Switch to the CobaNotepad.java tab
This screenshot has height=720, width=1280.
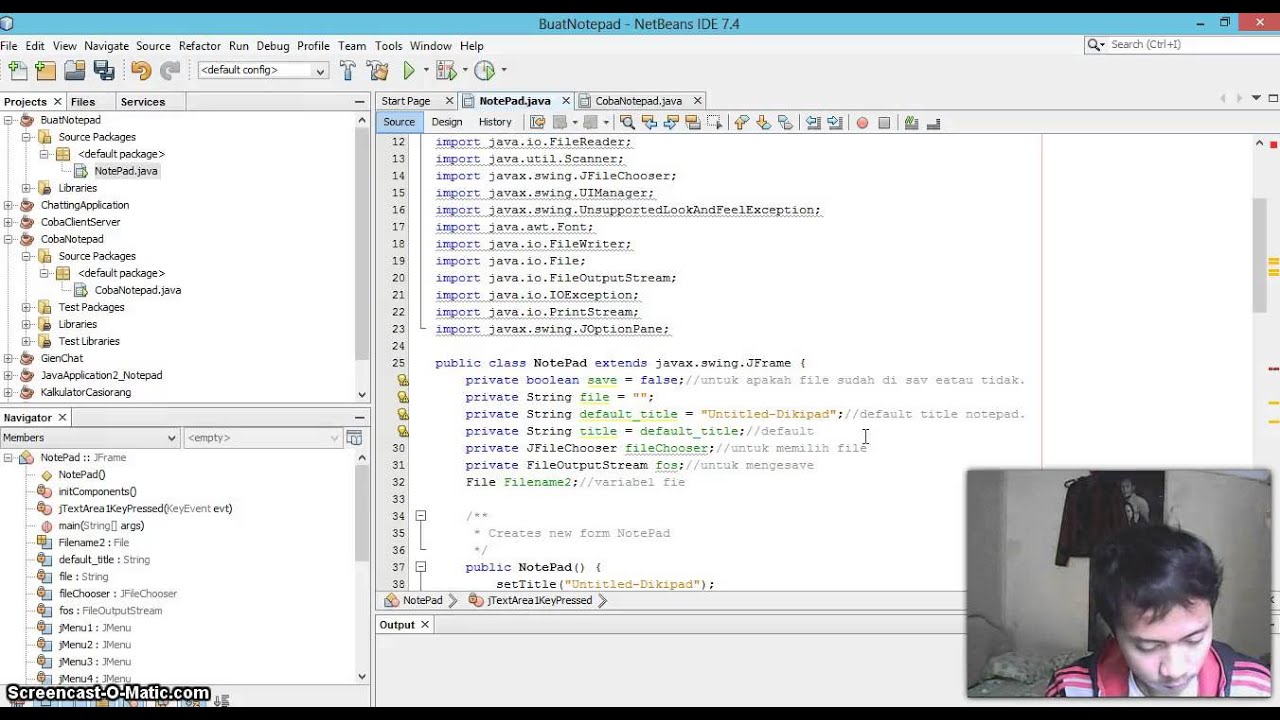(638, 101)
